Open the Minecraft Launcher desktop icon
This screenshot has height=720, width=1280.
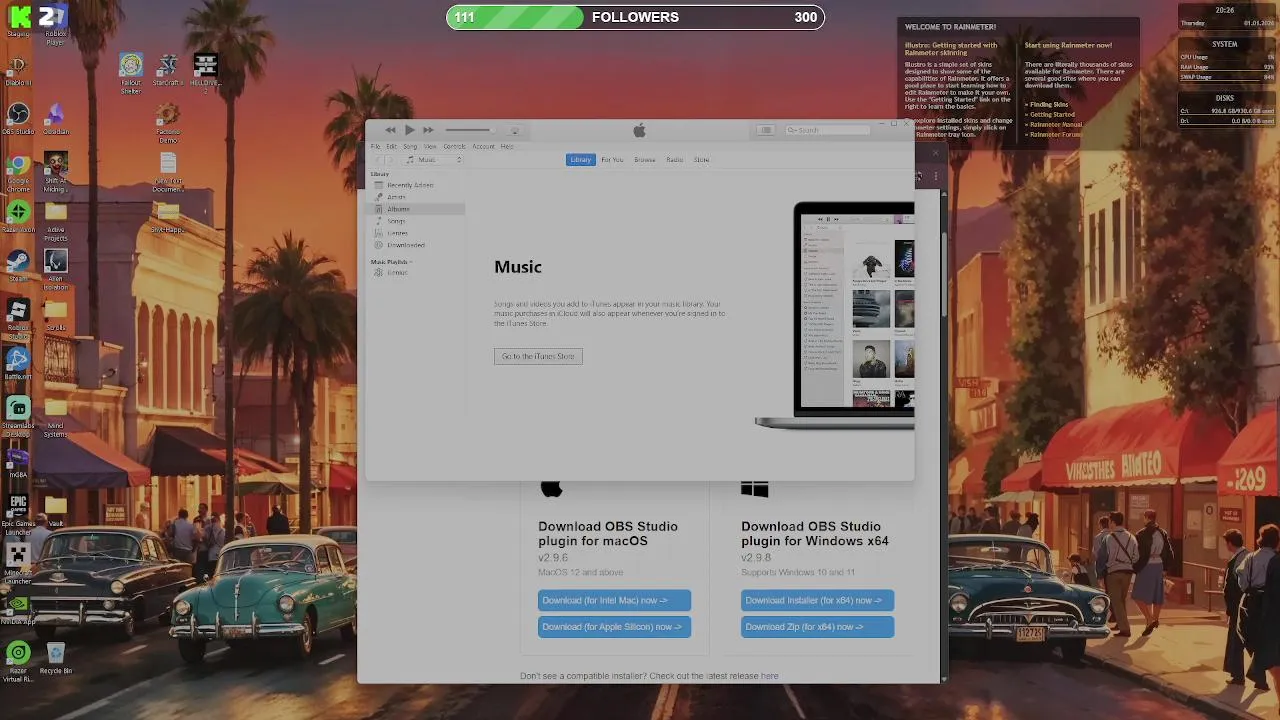tap(18, 564)
